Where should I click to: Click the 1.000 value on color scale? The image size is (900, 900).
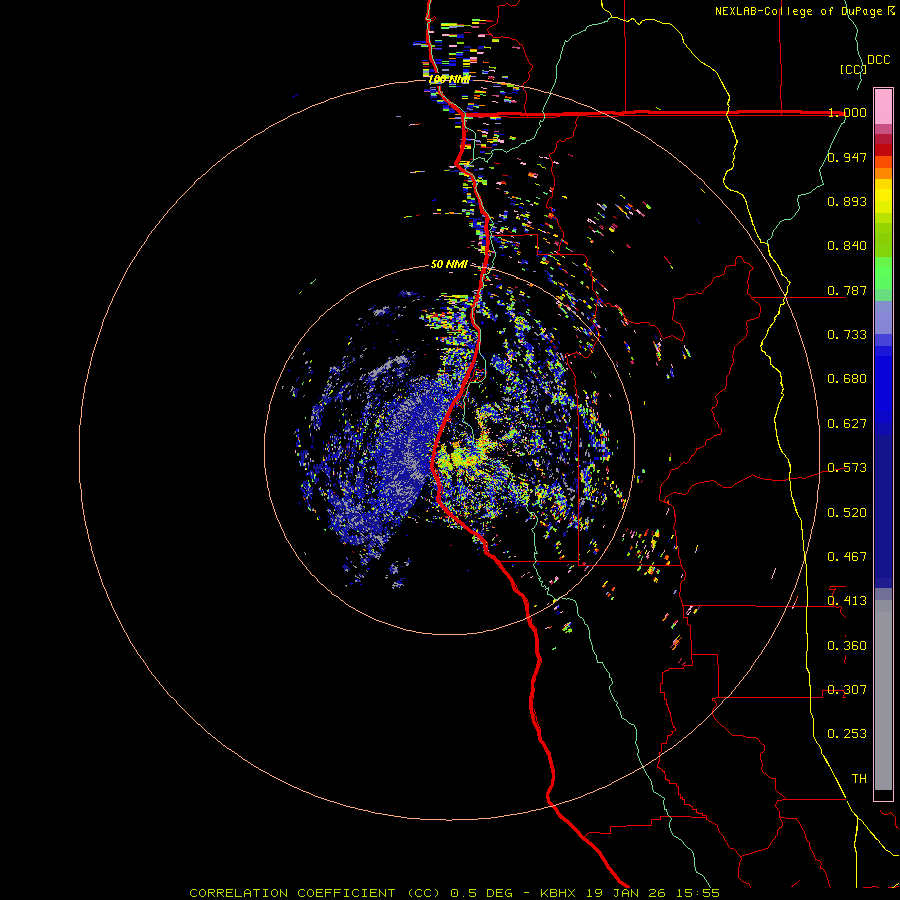pos(847,112)
